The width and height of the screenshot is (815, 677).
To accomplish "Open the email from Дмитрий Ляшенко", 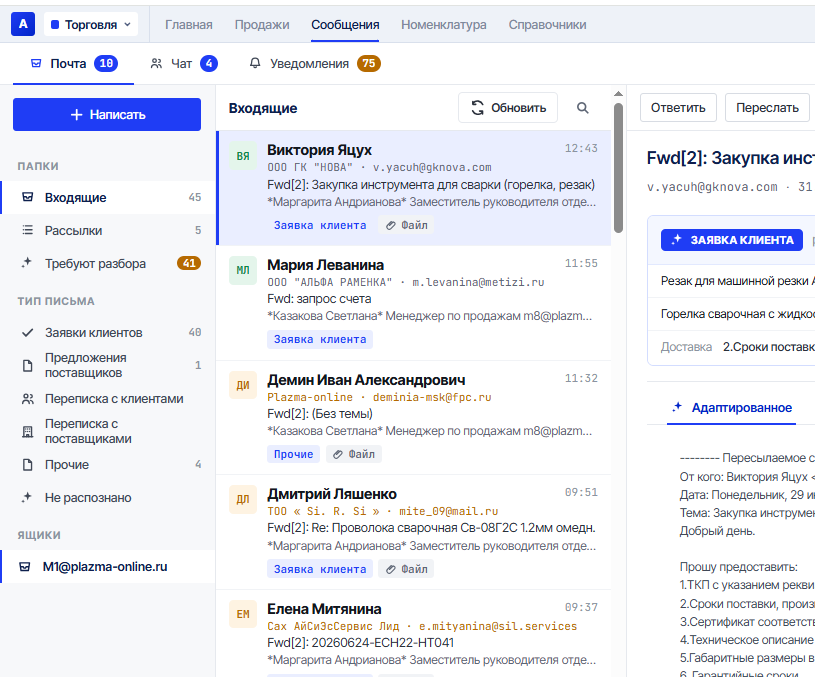I will point(414,532).
